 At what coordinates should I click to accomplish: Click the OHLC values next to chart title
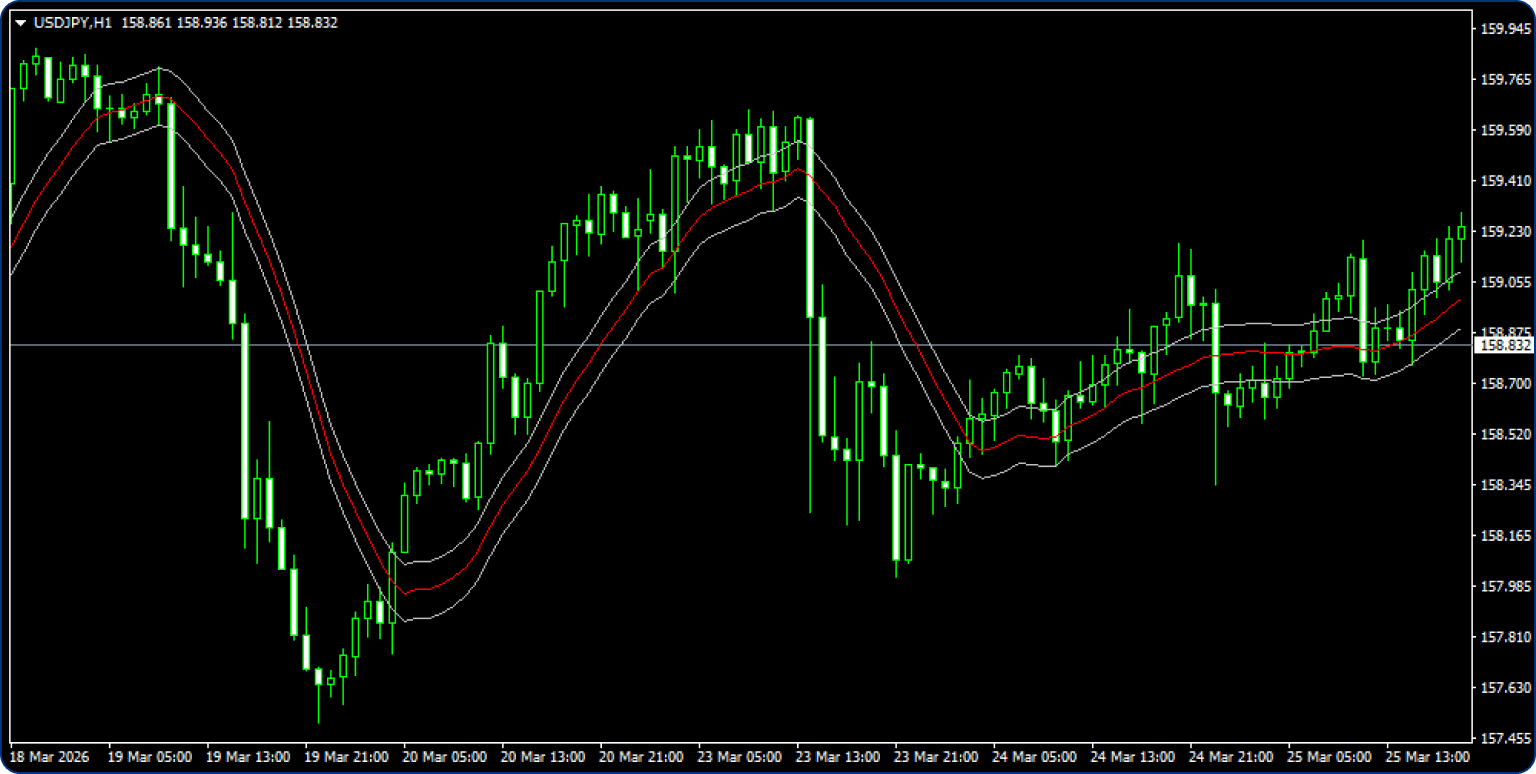[229, 23]
